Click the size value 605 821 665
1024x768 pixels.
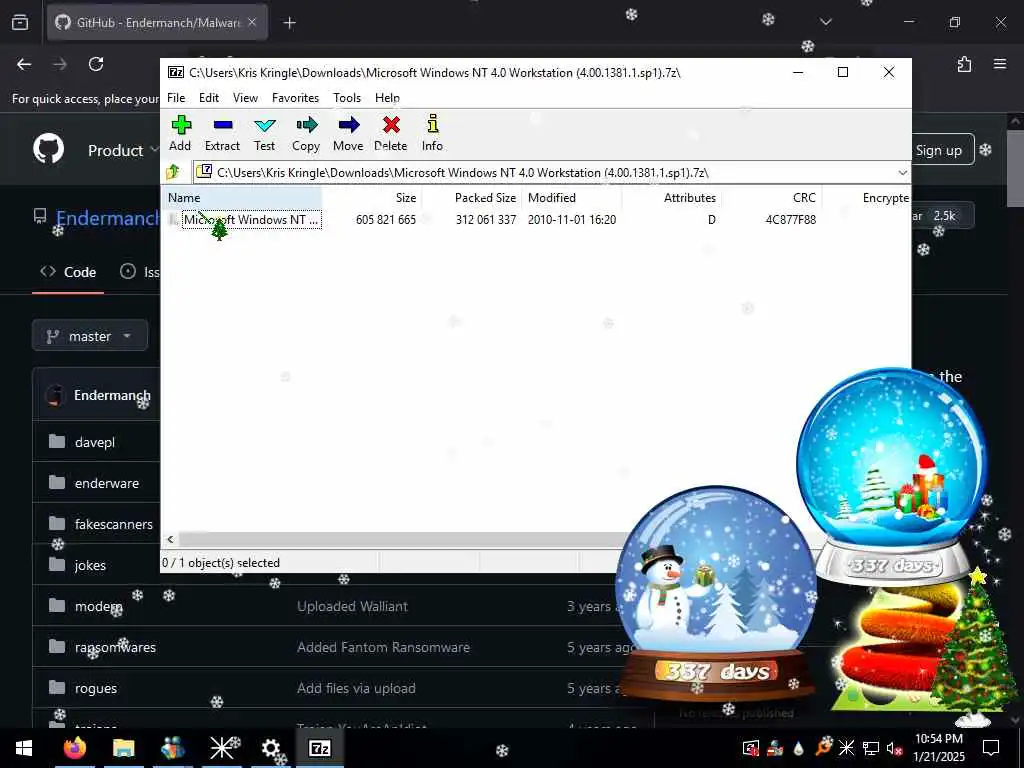(x=386, y=219)
